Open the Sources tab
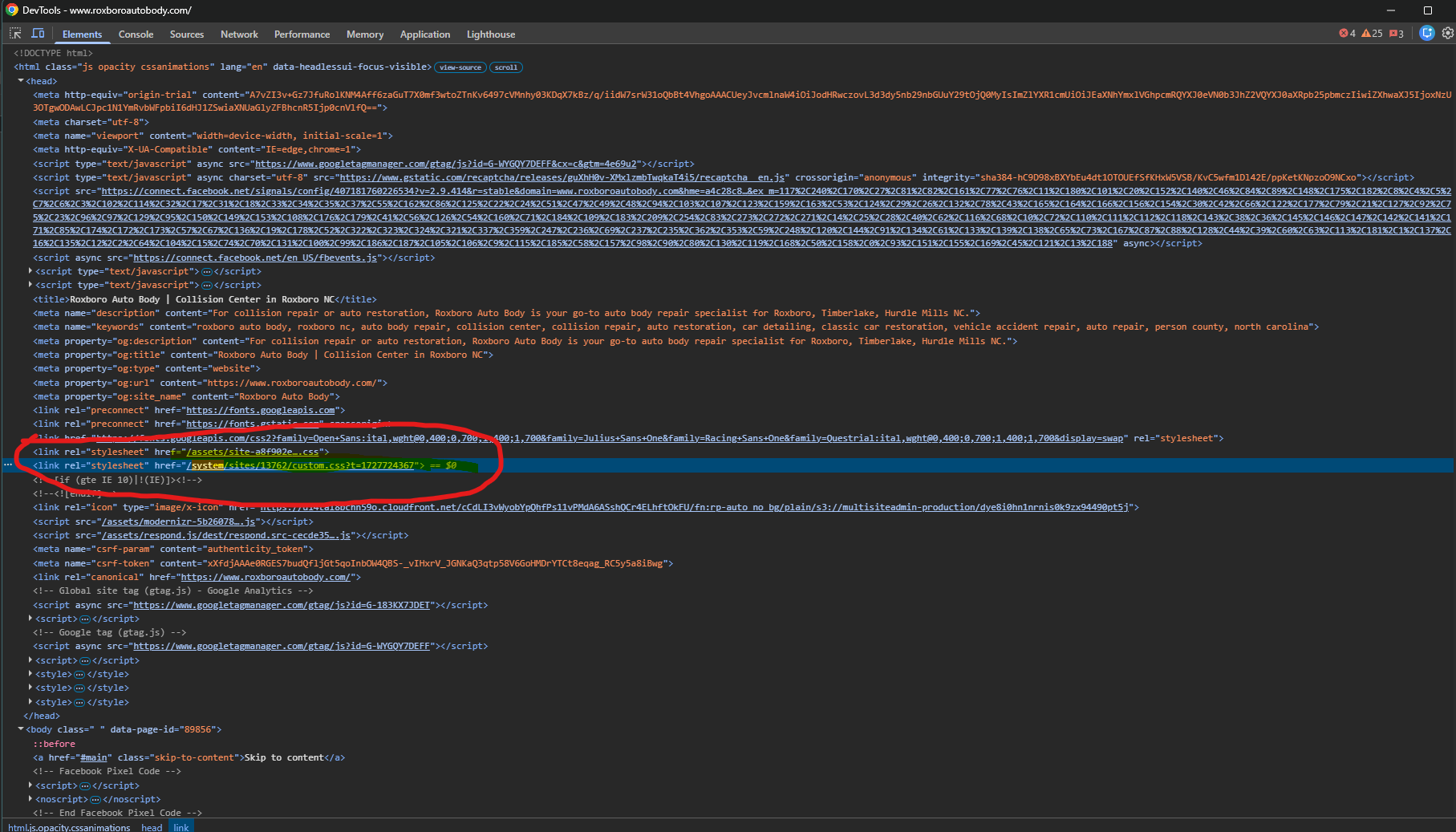Screen dimensions: 1456x832 187,34
